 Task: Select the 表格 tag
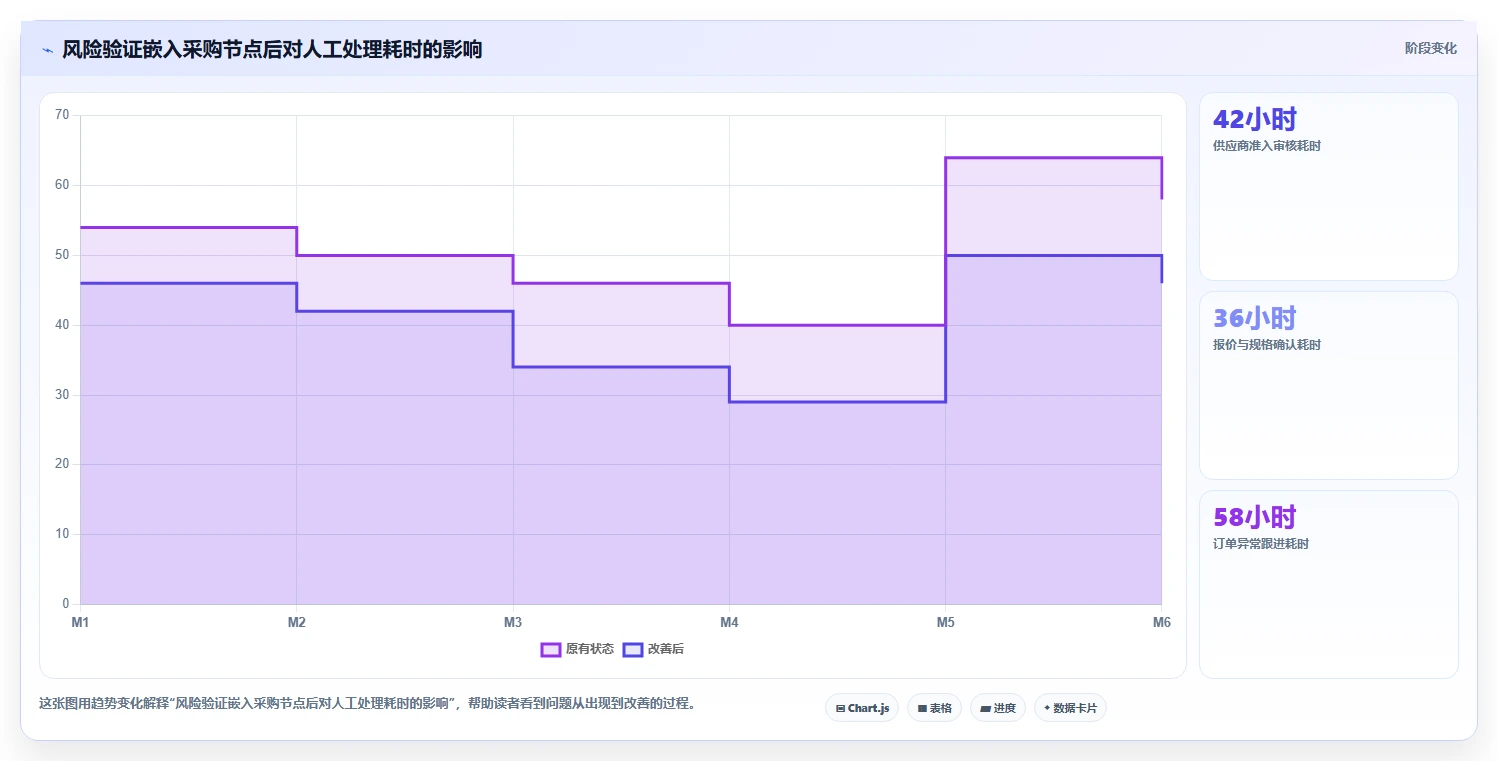[x=934, y=708]
